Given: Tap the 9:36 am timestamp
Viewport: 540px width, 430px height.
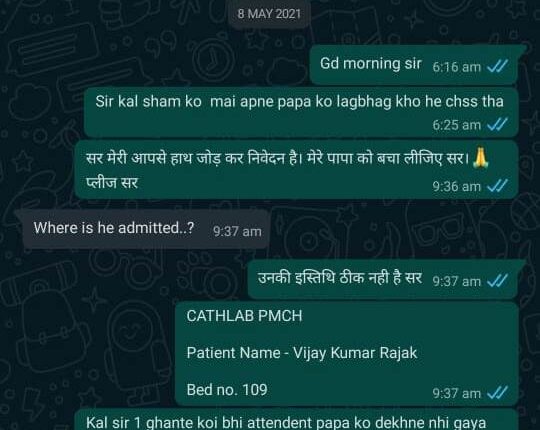Looking at the screenshot, I should coord(457,187).
